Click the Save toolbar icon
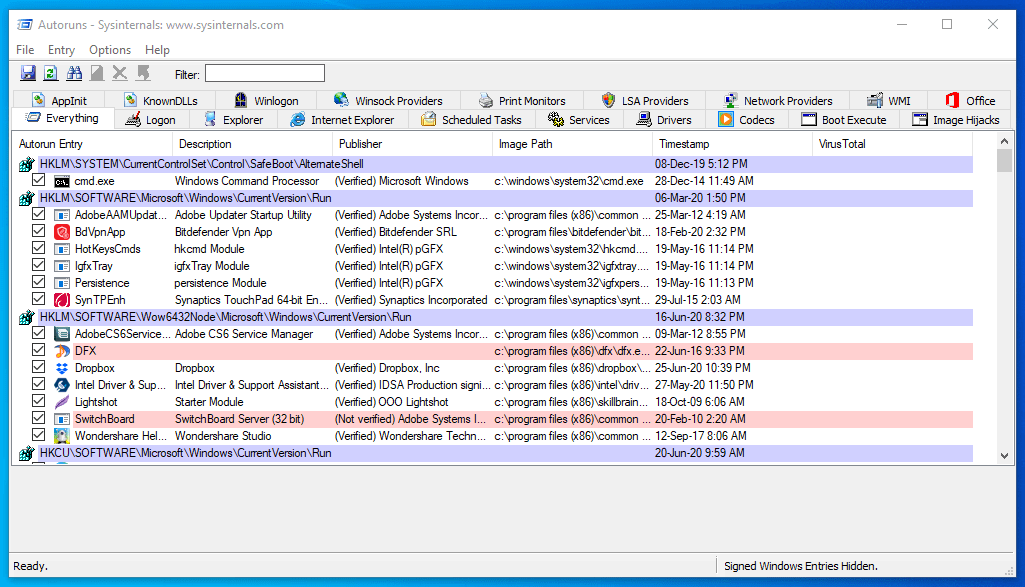The image size is (1025, 587). coord(28,73)
